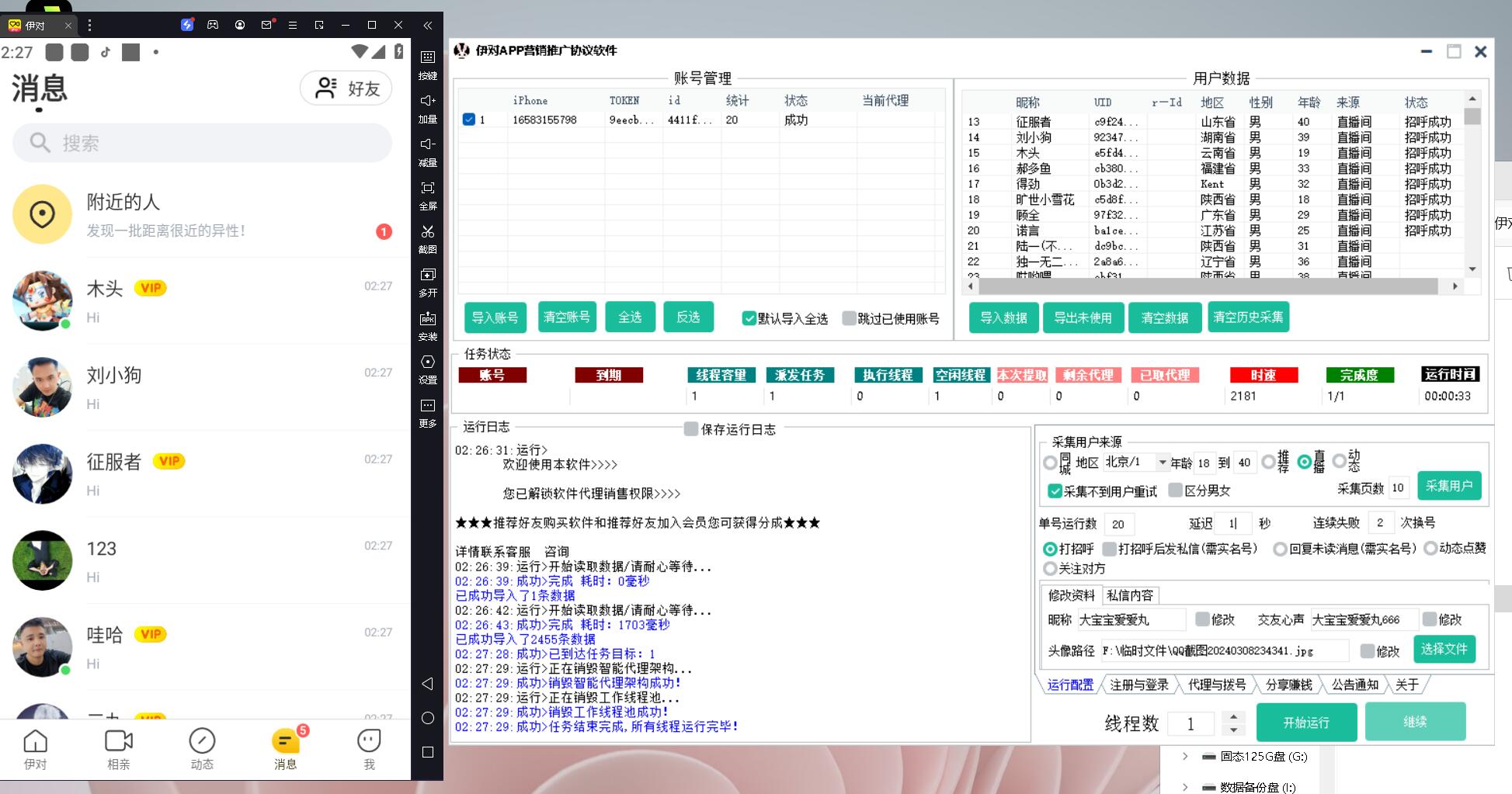
Task: Click the screenshot (截图) scissors icon
Action: (427, 232)
